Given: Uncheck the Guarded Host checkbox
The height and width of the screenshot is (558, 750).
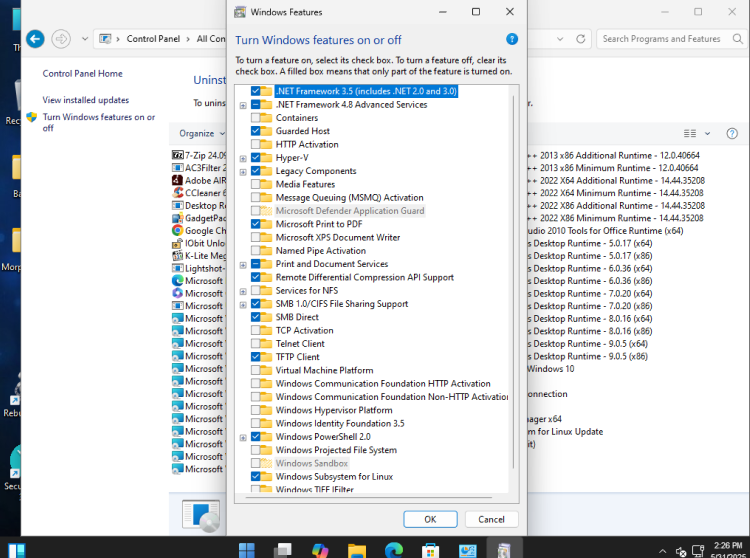Looking at the screenshot, I should (x=255, y=131).
